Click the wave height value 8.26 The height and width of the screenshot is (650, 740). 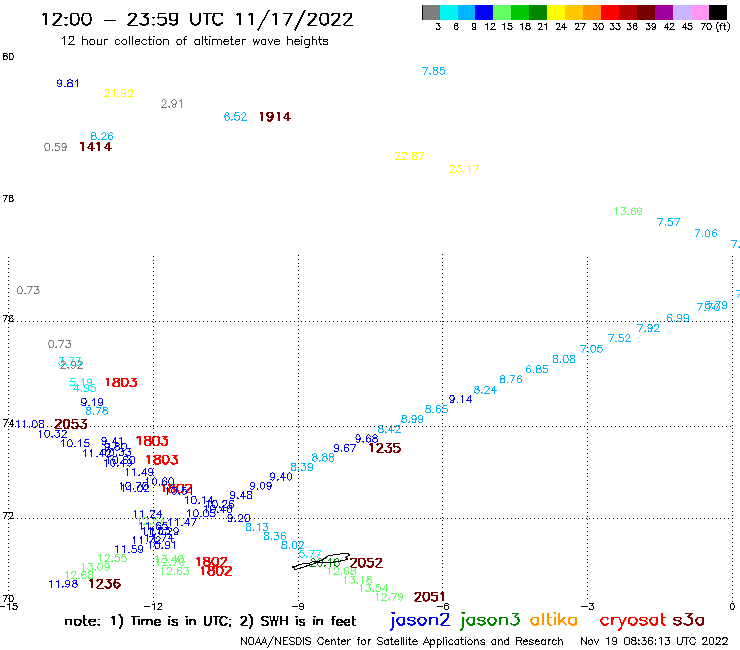tap(102, 136)
